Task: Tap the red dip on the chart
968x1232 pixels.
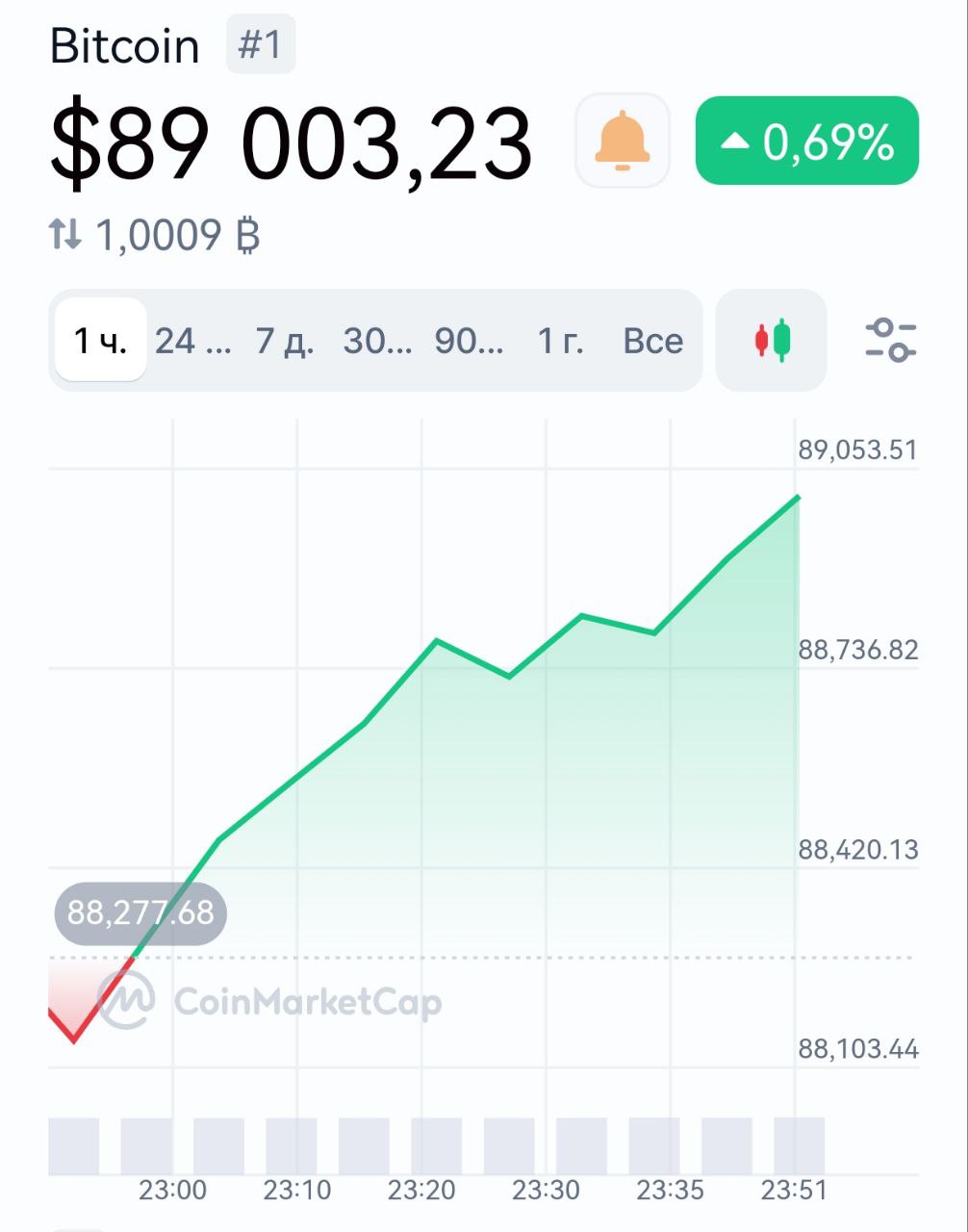Action: pos(74,1039)
